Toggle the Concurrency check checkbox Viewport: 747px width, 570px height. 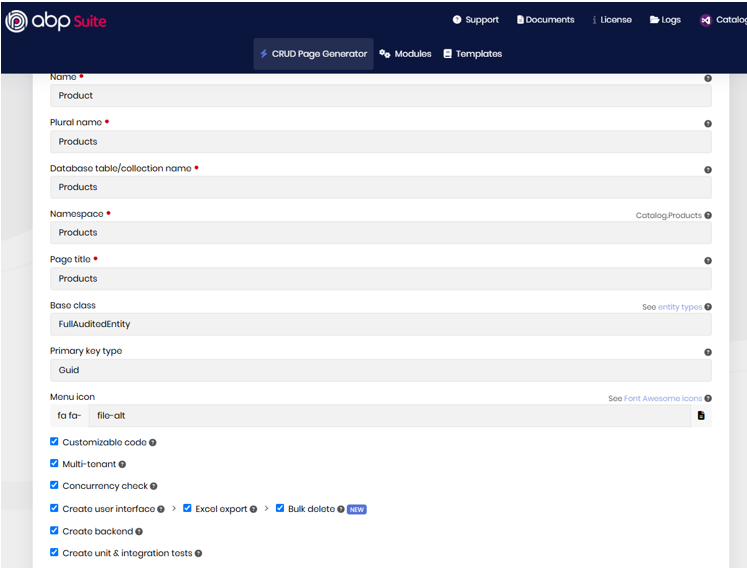(x=54, y=485)
